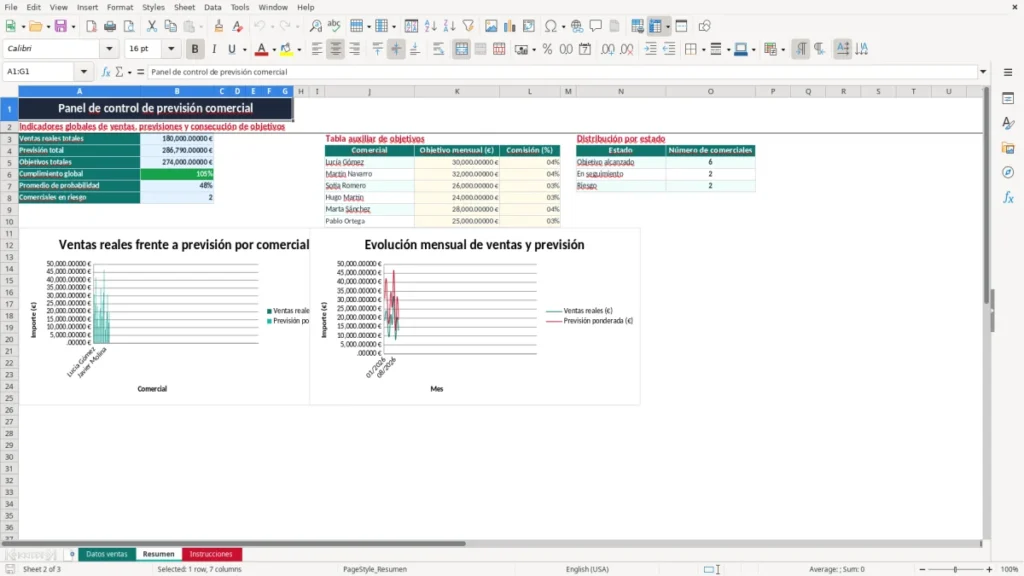
Task: Toggle Underline formatting
Action: click(x=231, y=49)
